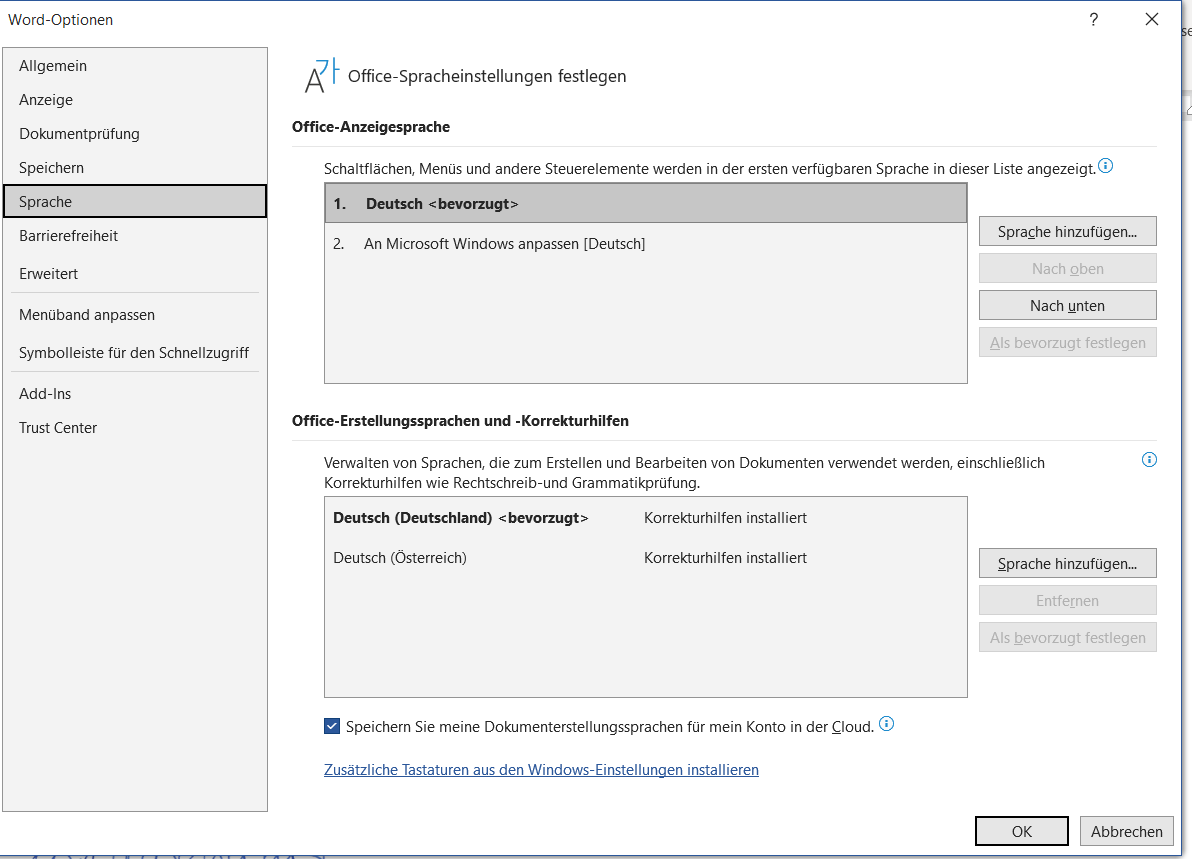Click the disabled Nach oben button

(x=1067, y=268)
